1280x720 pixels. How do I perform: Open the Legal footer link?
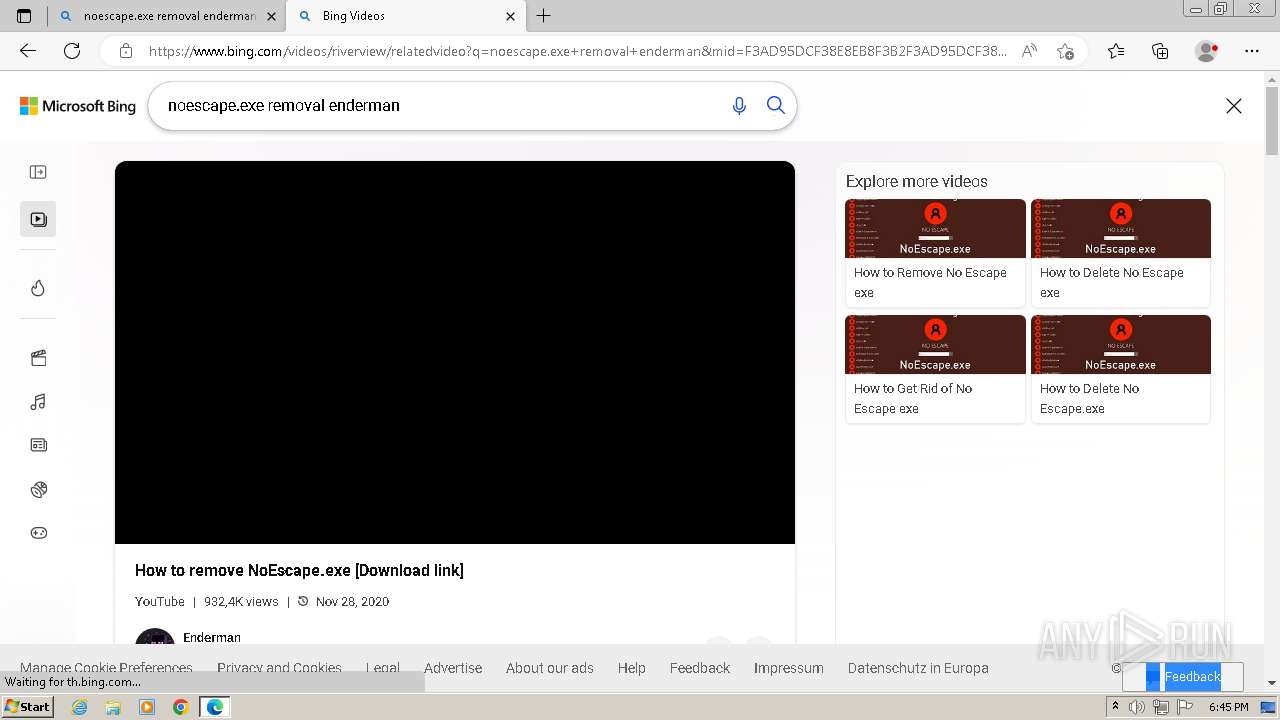(383, 668)
